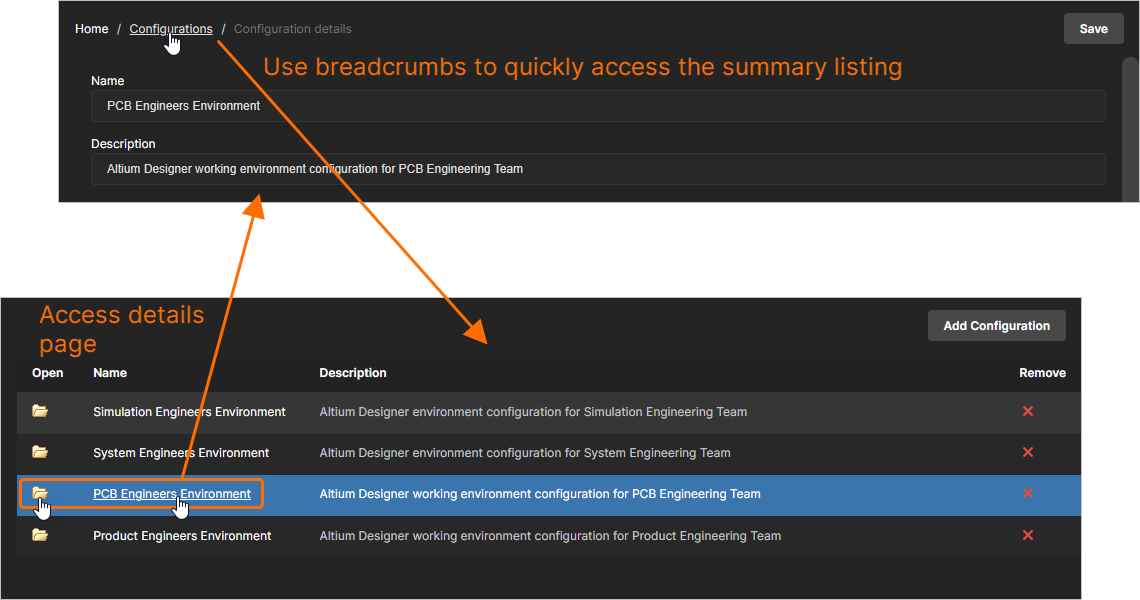The width and height of the screenshot is (1140, 600).
Task: Click the Name column header
Action: point(110,373)
